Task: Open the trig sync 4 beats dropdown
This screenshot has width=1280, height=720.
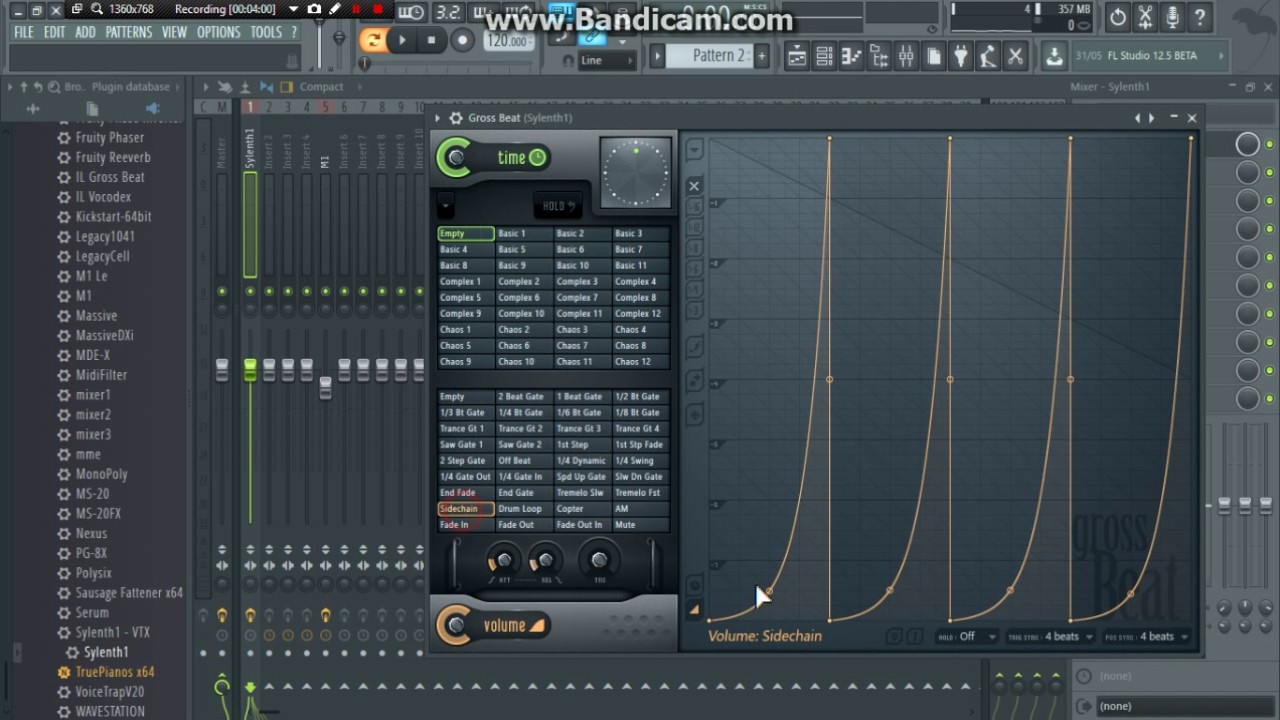Action: [x=1049, y=636]
